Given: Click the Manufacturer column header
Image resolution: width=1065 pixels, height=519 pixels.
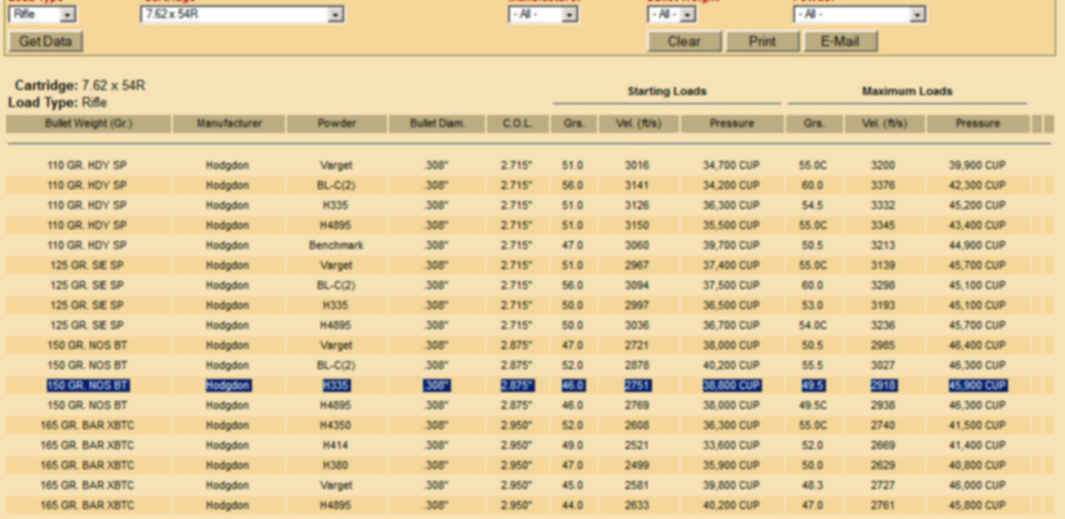Looking at the screenshot, I should coord(229,124).
